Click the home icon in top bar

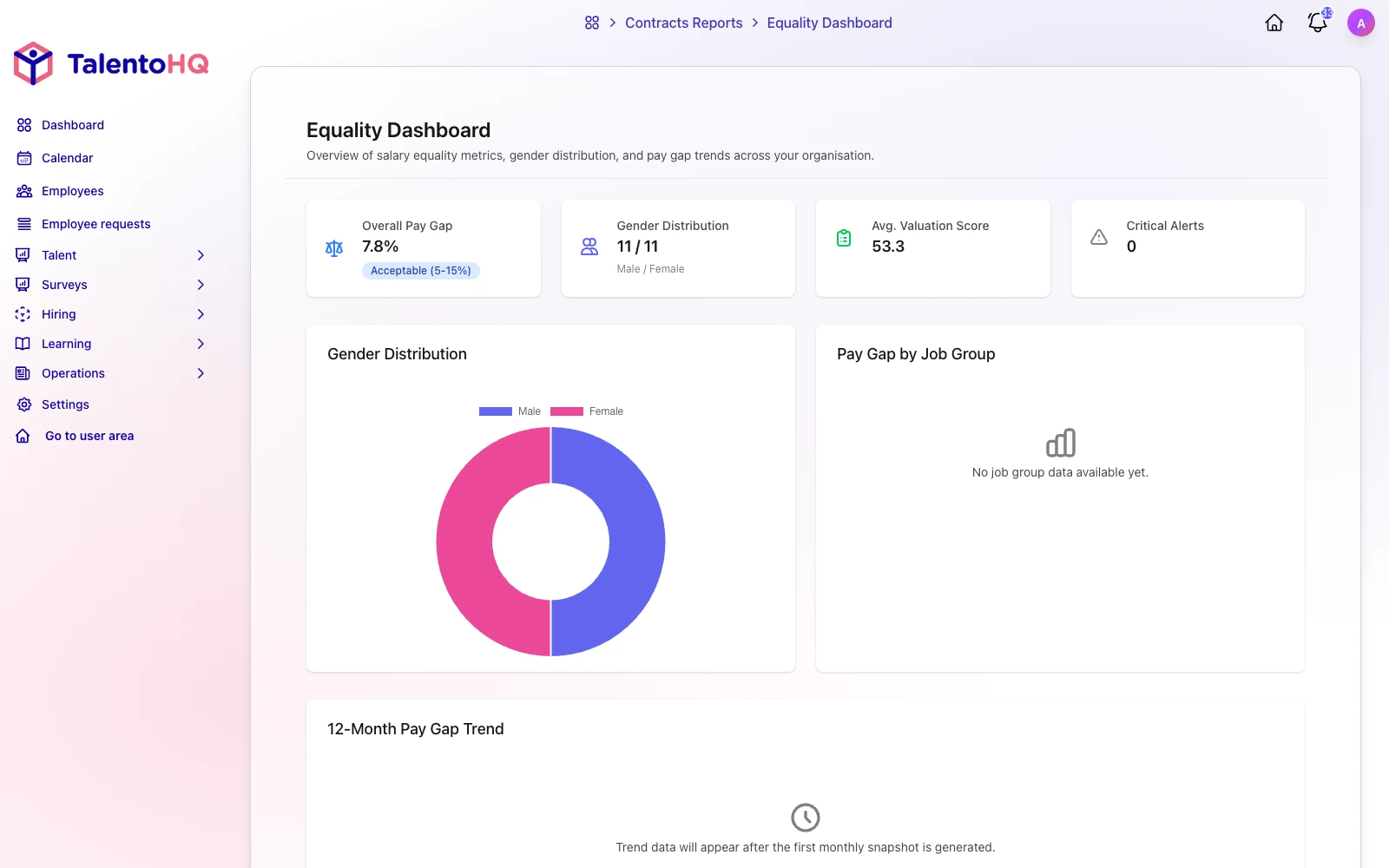(1274, 23)
